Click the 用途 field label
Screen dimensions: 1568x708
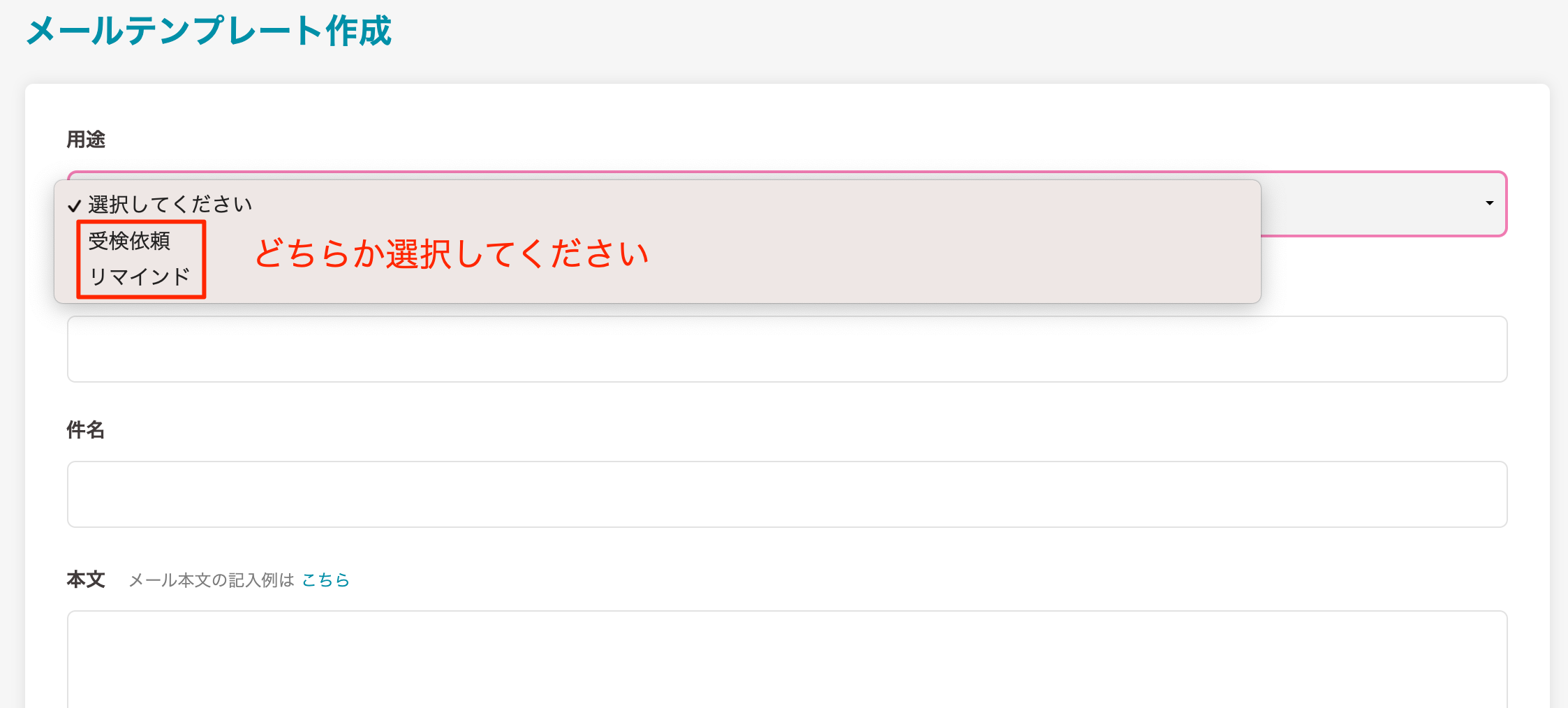[86, 140]
